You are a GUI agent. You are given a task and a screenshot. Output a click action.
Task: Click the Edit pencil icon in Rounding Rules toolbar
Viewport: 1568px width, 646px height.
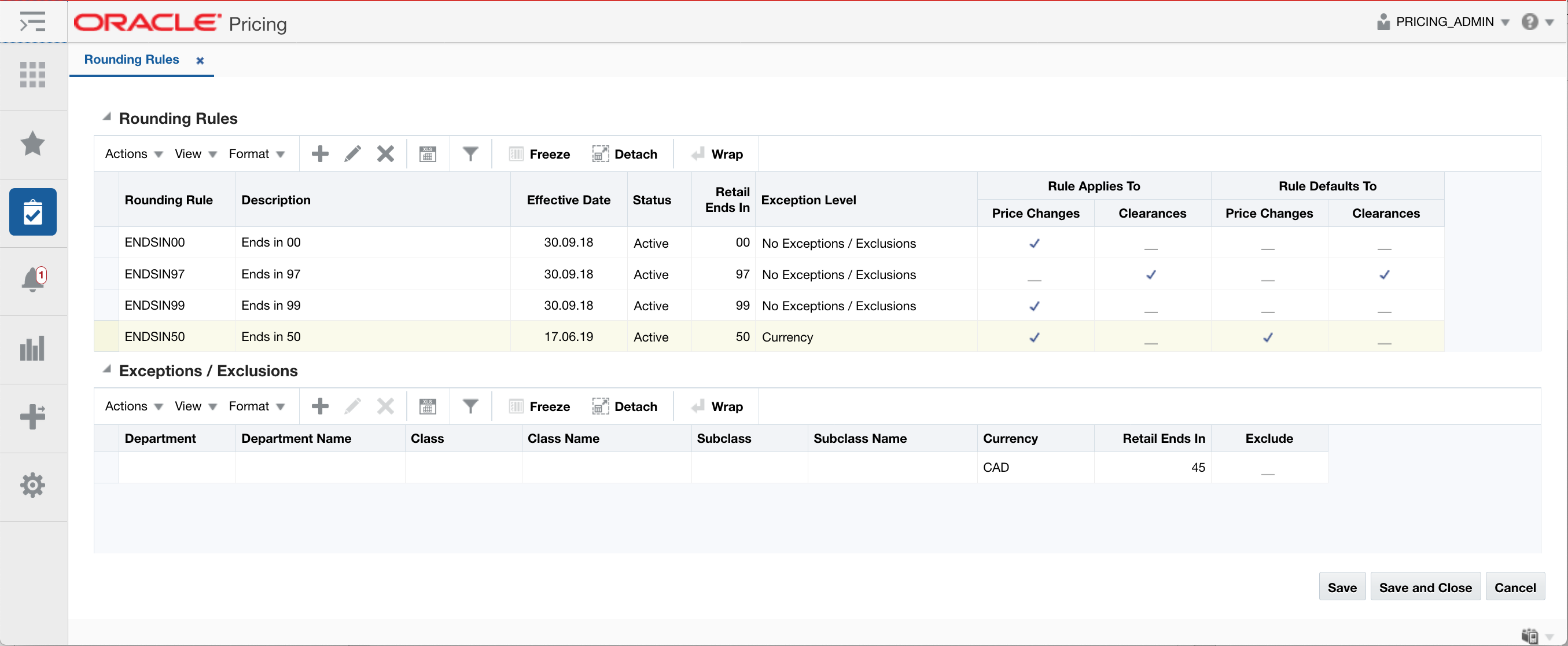[x=352, y=154]
